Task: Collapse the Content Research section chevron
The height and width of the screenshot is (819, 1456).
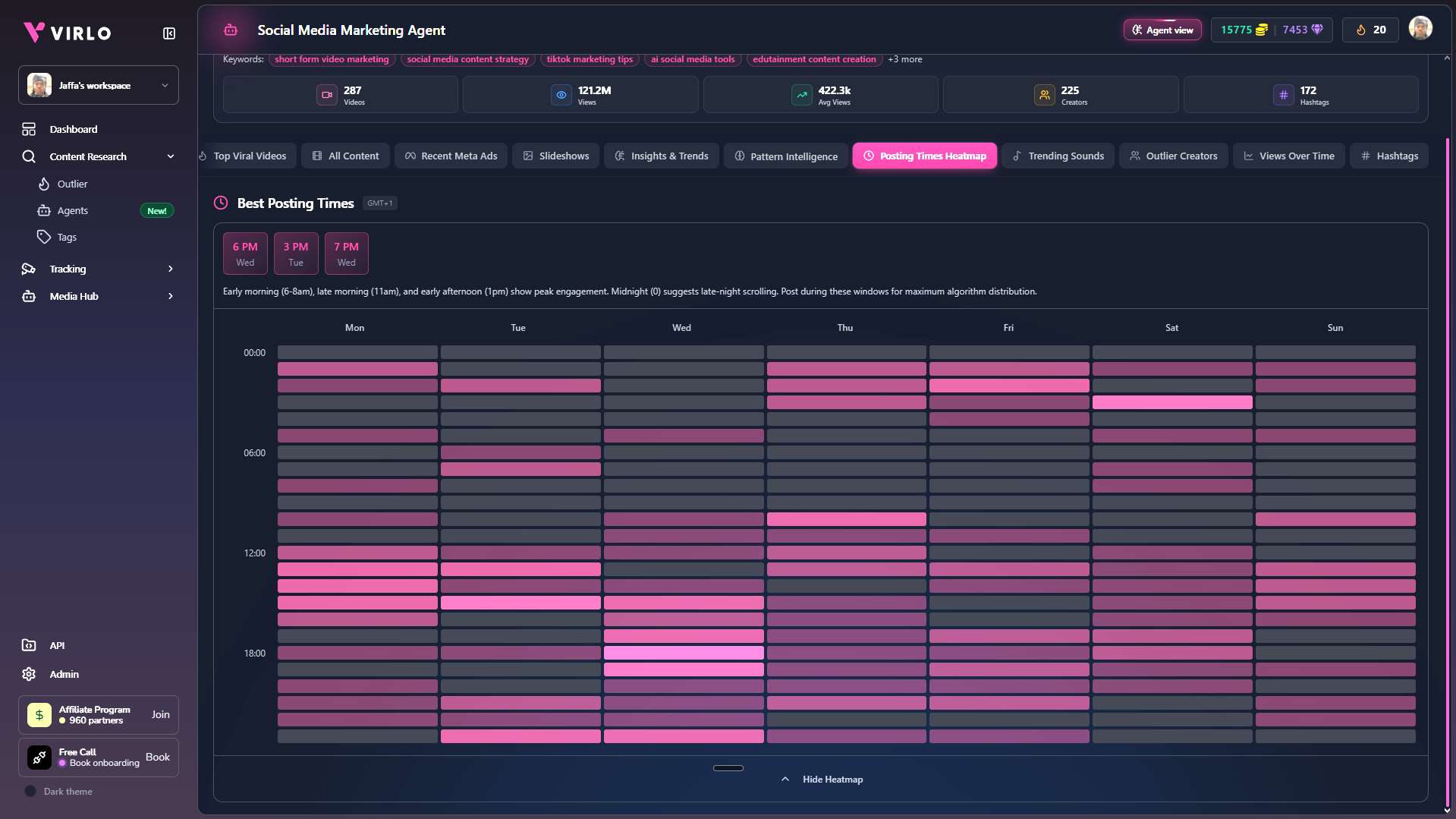Action: tap(171, 156)
